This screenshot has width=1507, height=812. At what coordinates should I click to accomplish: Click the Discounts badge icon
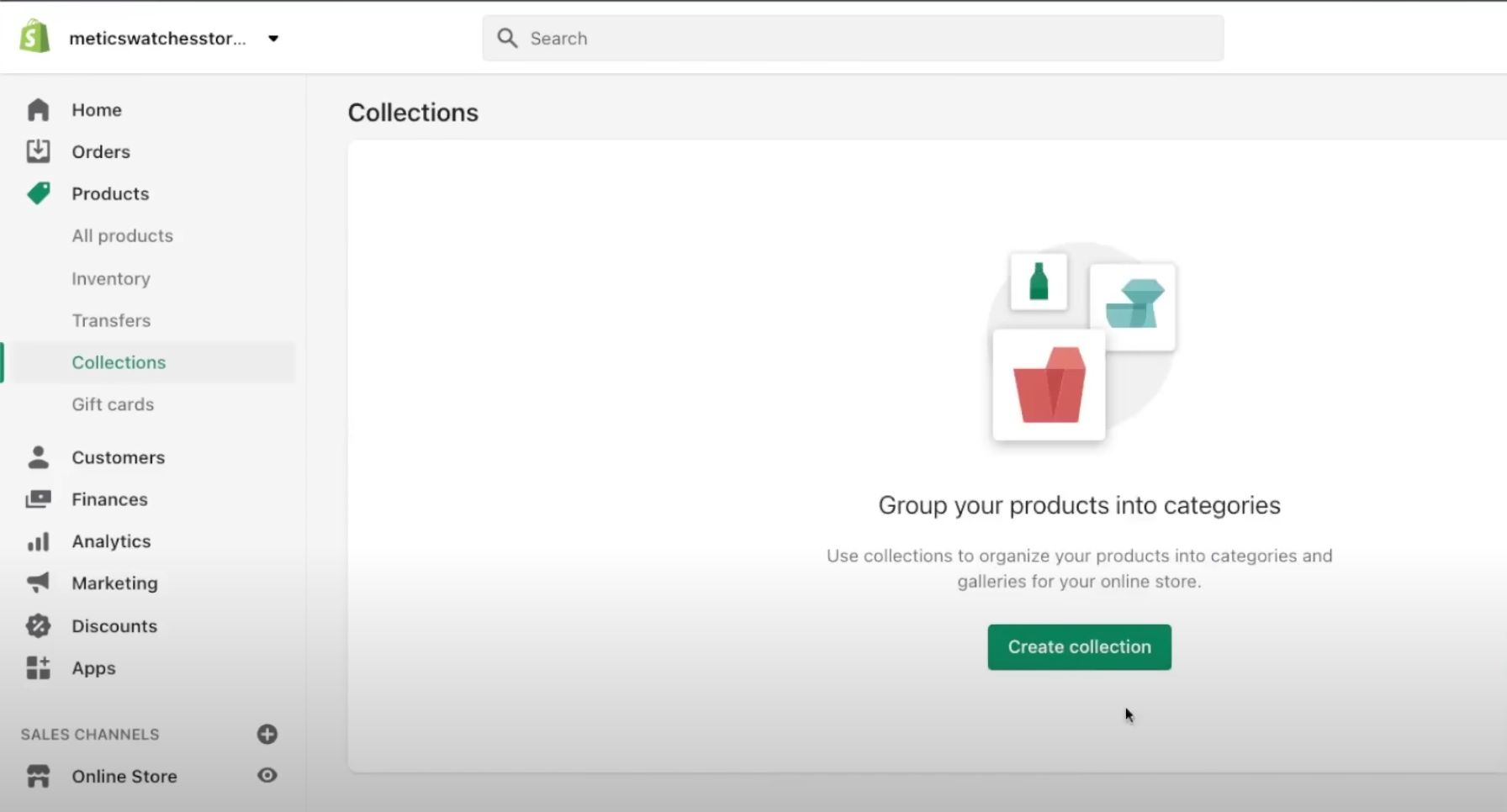[x=38, y=625]
